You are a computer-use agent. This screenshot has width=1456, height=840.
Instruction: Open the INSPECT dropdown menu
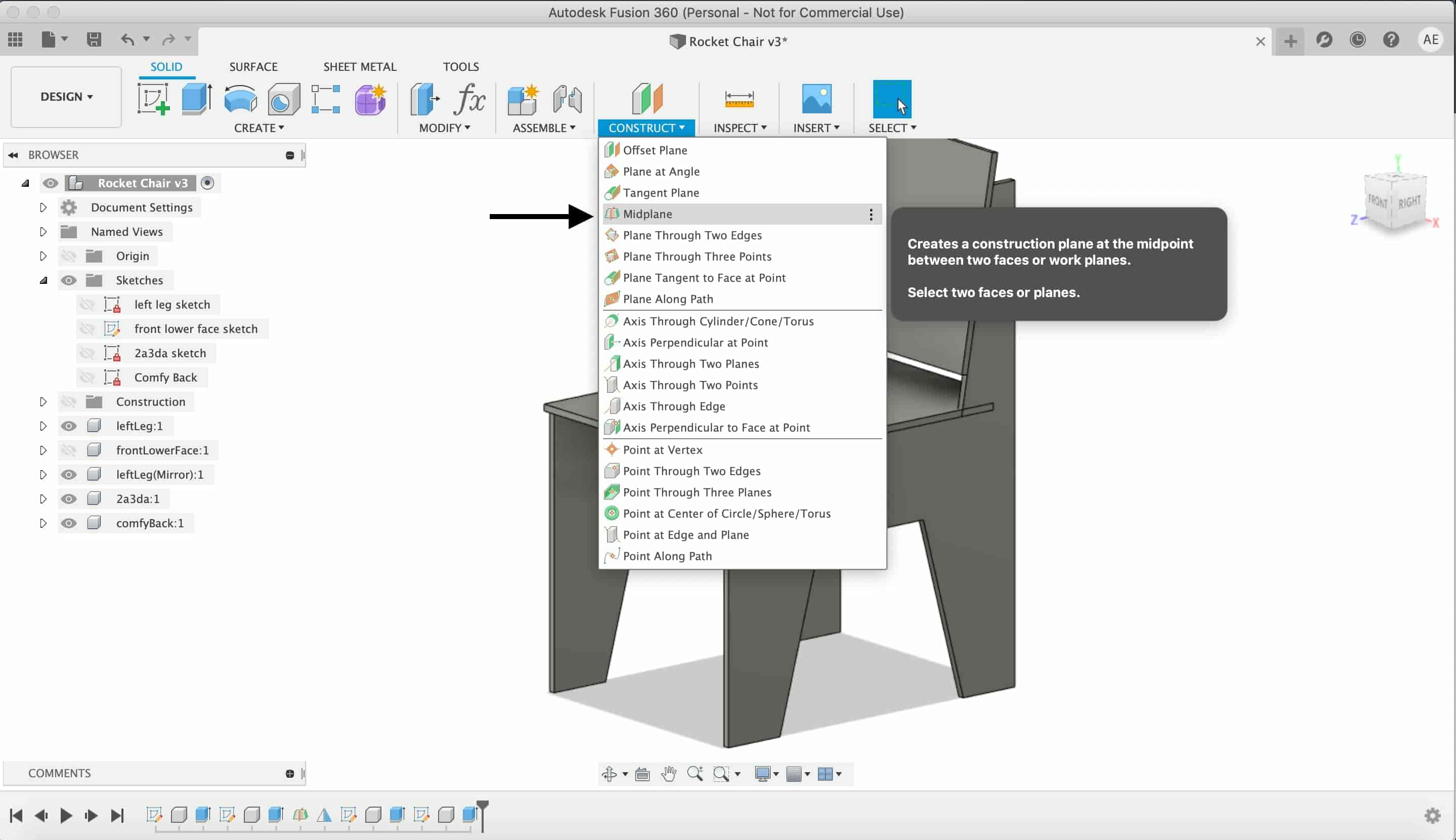click(x=740, y=128)
